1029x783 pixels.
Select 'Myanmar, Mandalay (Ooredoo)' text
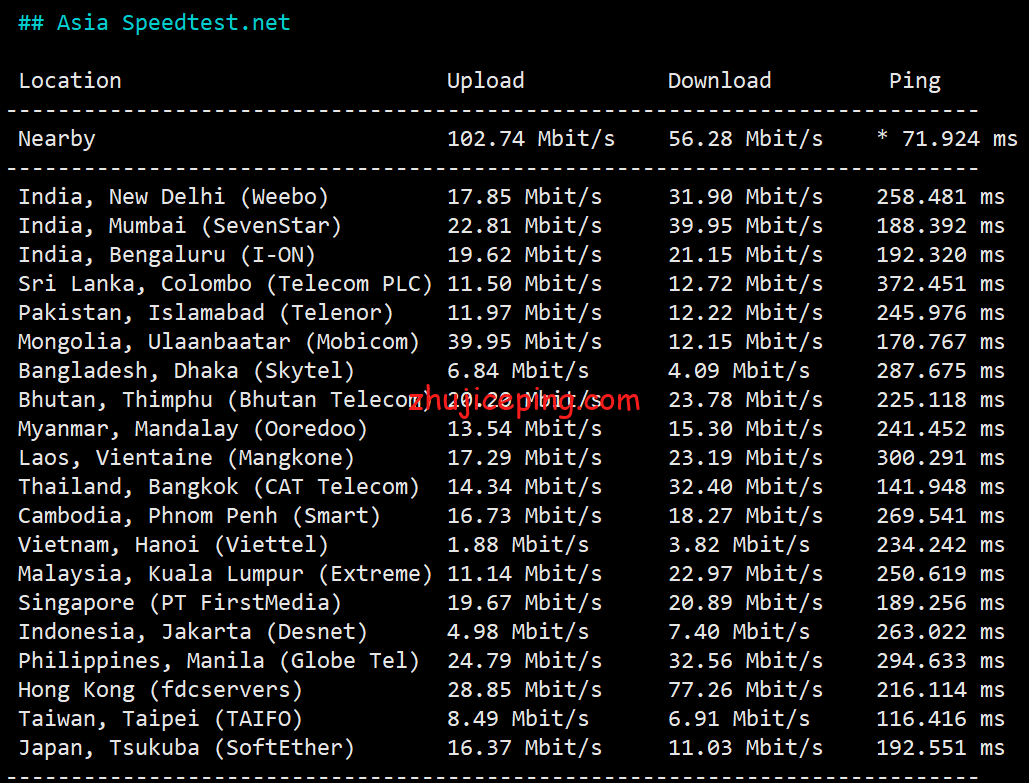[193, 429]
